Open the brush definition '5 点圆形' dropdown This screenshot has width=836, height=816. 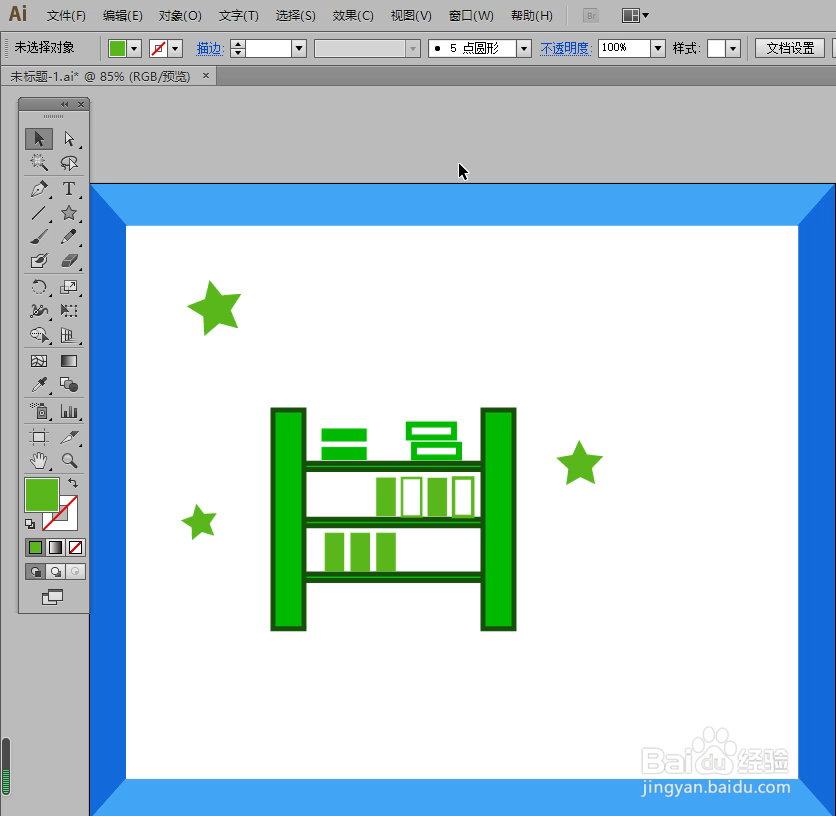(524, 49)
